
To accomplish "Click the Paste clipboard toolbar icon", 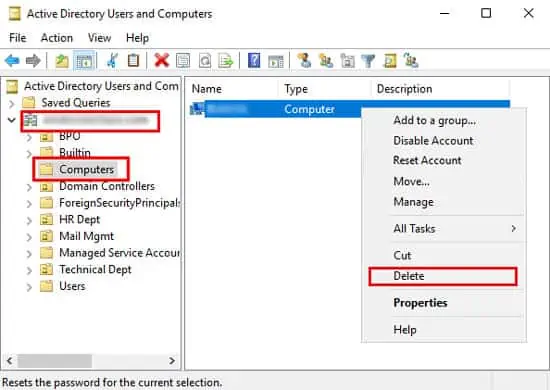I will 133,61.
